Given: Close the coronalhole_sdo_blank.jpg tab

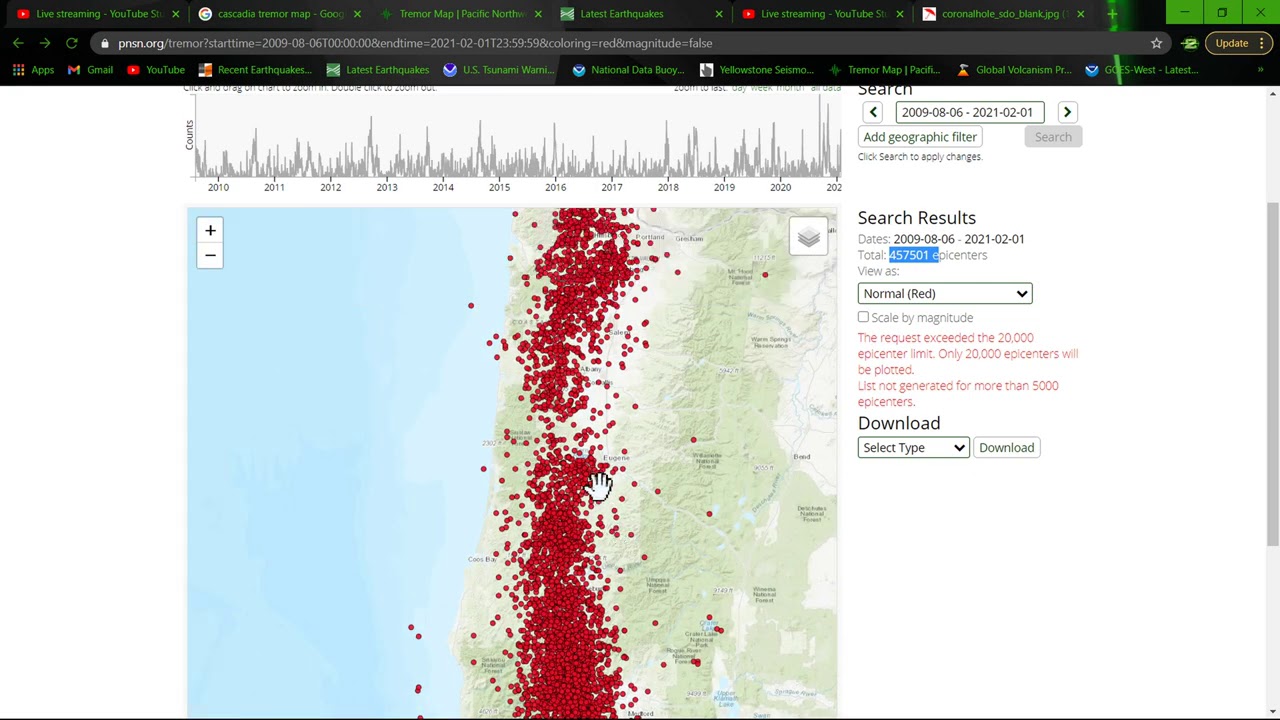Looking at the screenshot, I should click(1080, 14).
